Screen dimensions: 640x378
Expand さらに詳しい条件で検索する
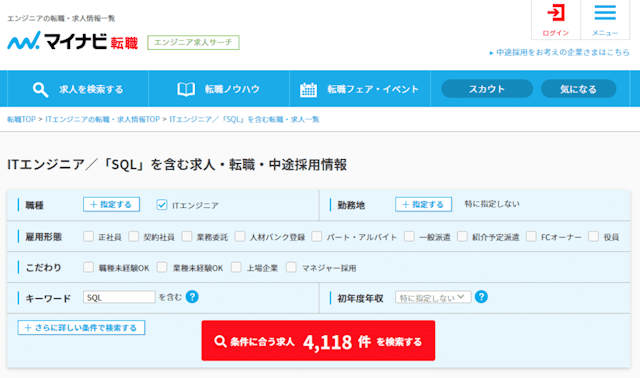tap(81, 327)
